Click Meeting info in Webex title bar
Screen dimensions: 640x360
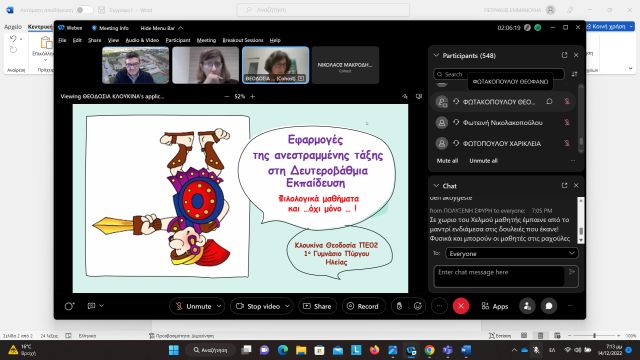pos(110,28)
